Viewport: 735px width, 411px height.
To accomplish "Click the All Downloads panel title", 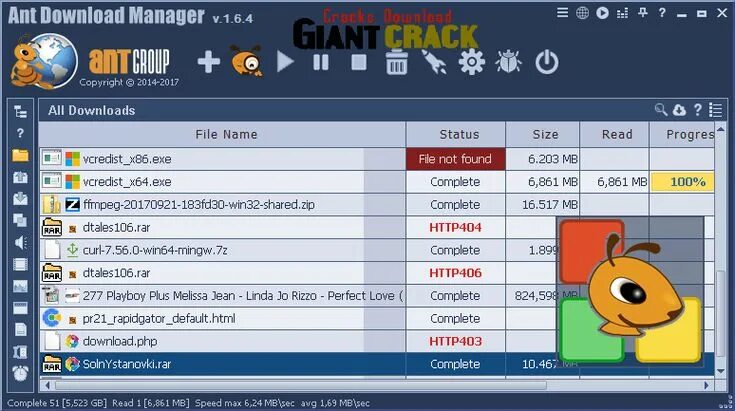I will 91,110.
